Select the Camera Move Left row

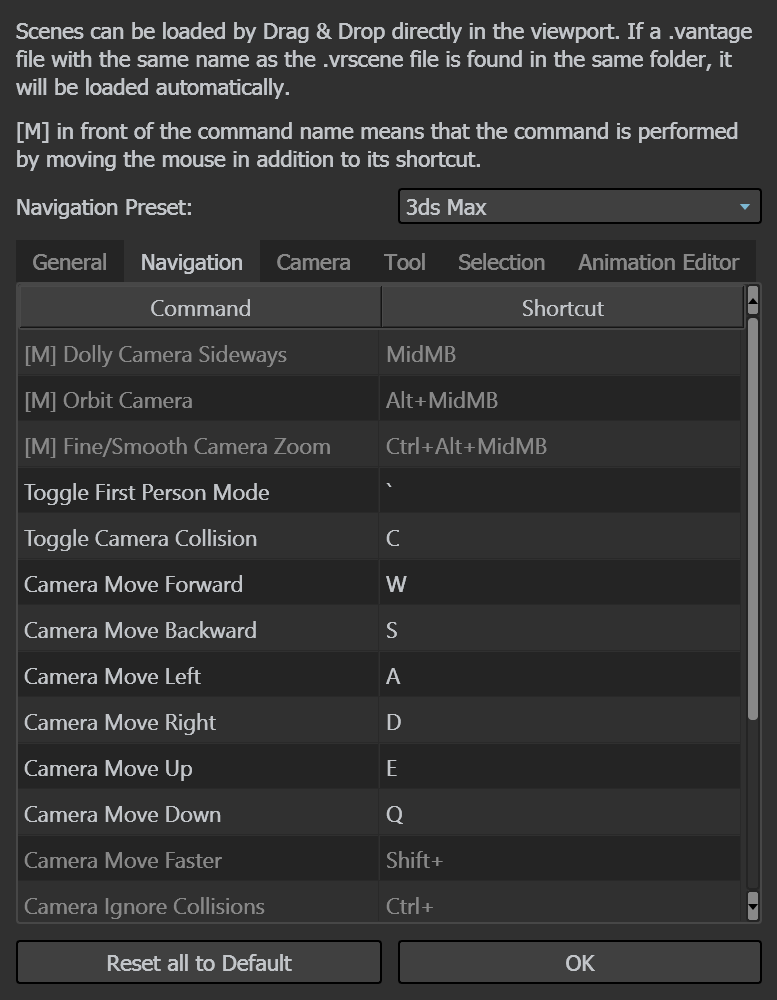click(x=379, y=676)
